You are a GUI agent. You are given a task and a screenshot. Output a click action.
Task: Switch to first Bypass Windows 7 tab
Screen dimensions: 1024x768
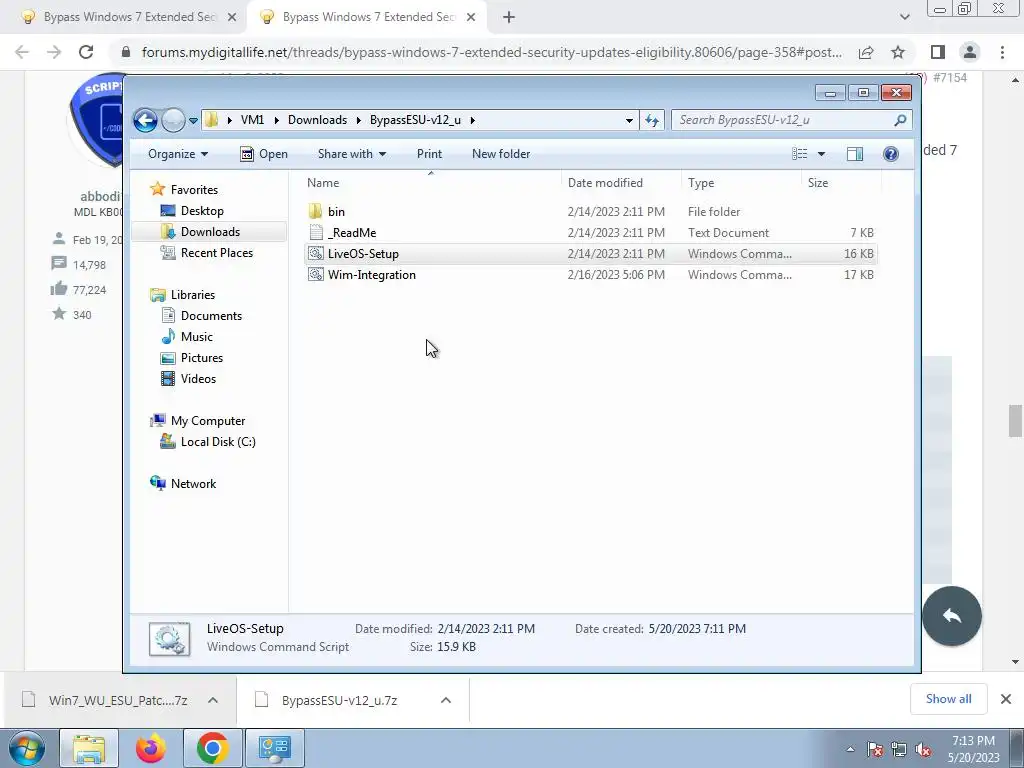point(124,18)
